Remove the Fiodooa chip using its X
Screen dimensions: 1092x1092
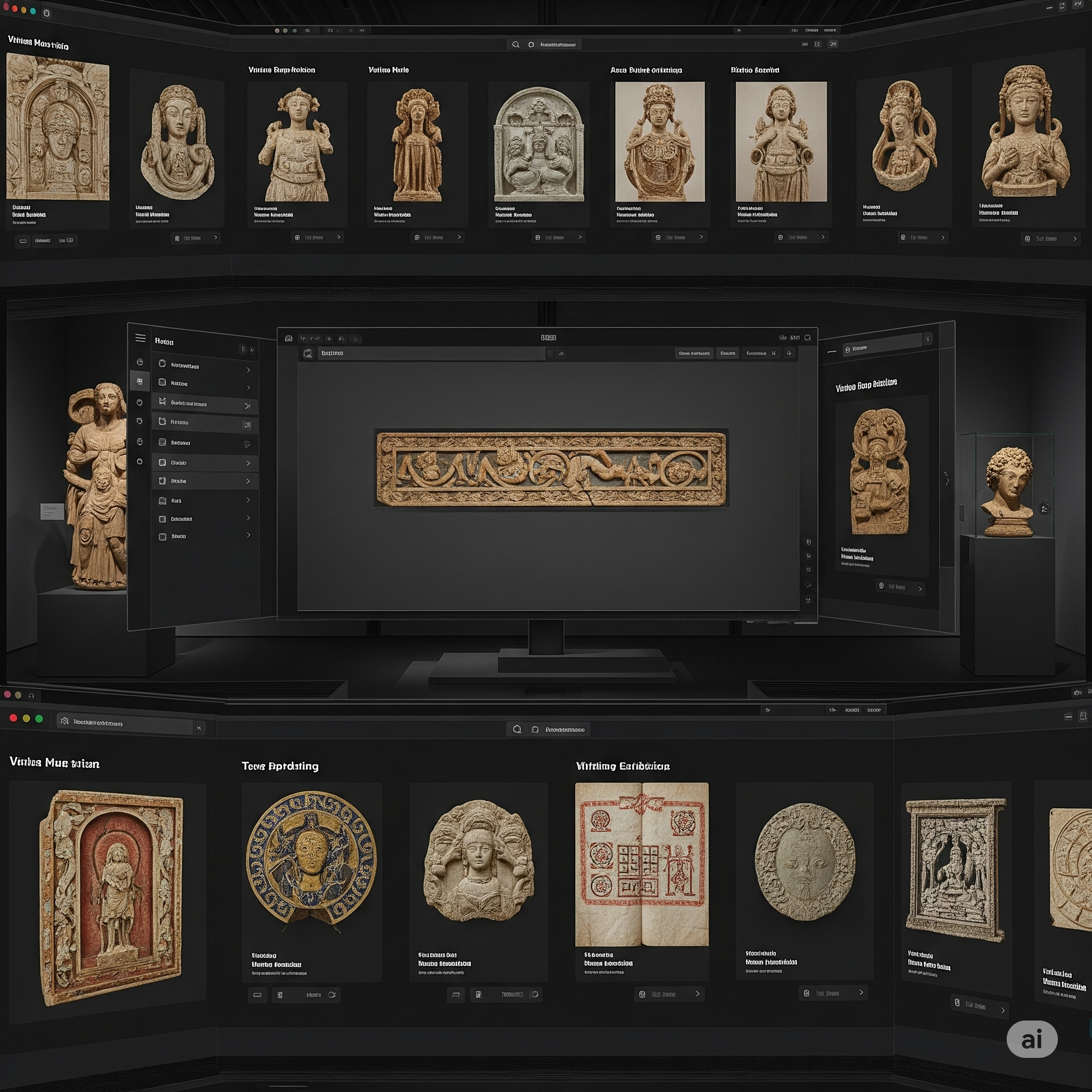[773, 354]
